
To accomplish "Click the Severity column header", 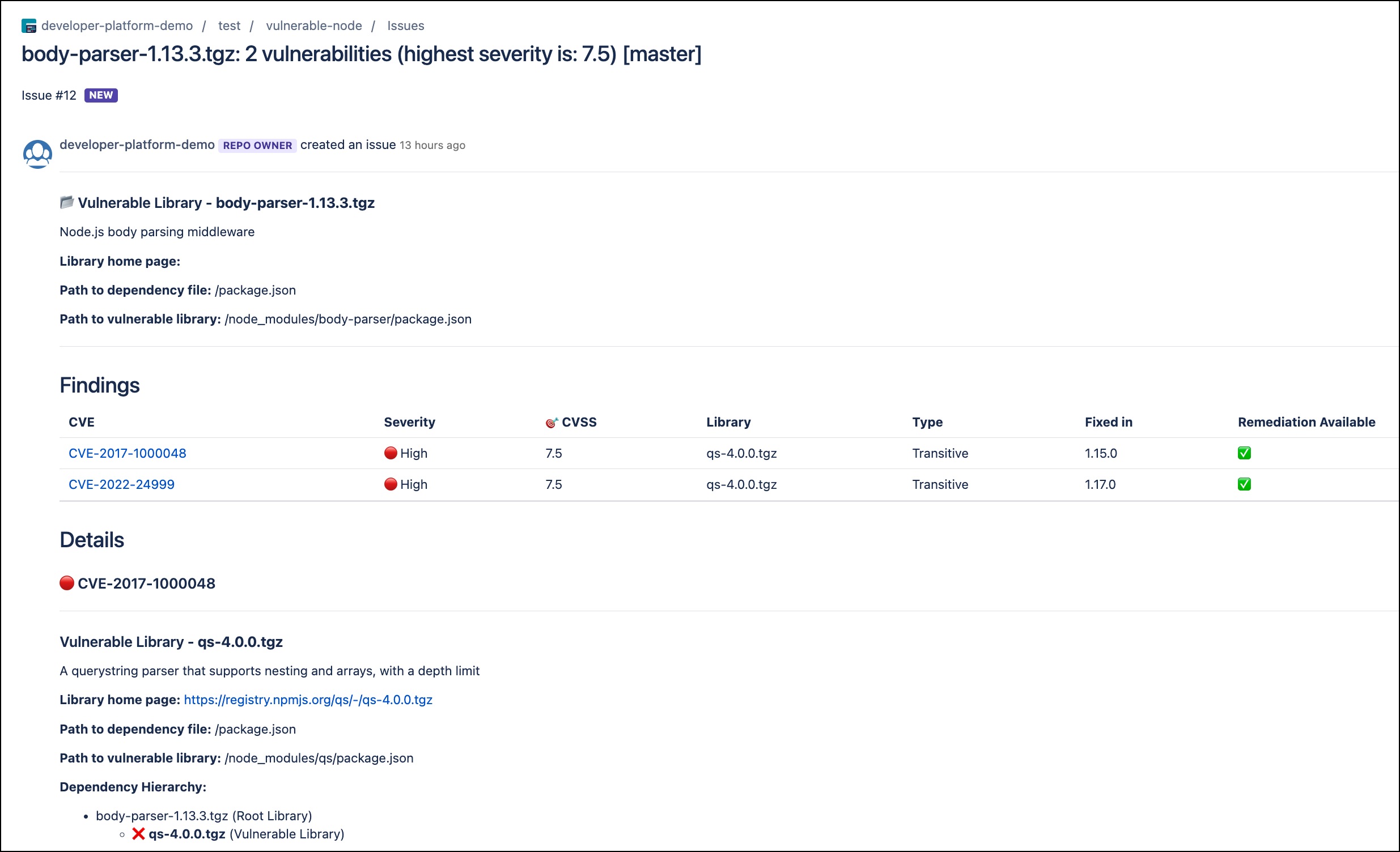I will point(410,422).
